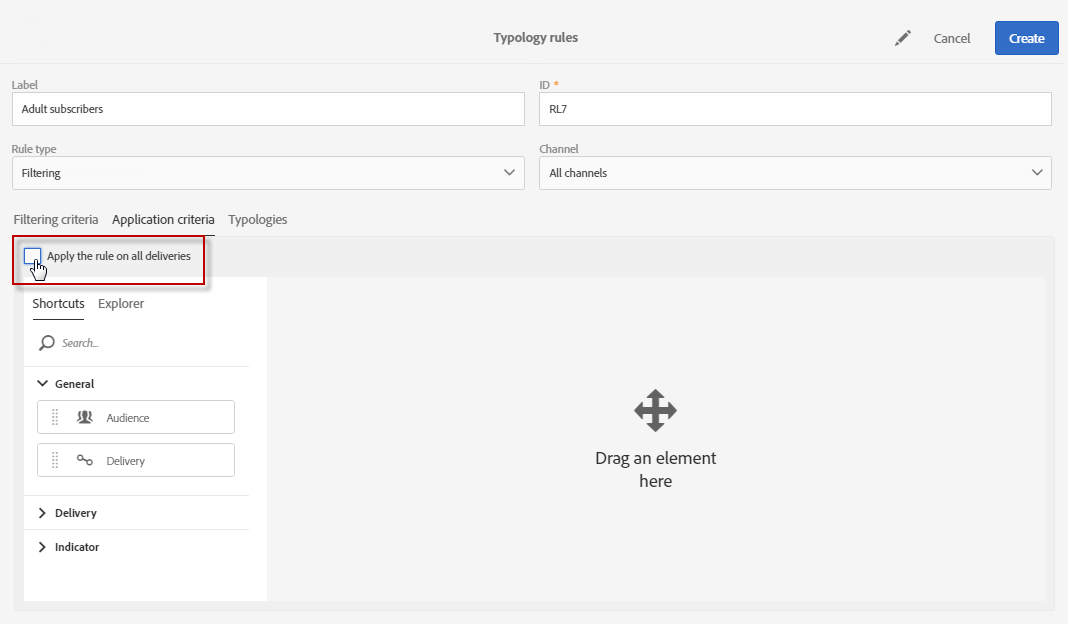
Task: Click the search magnifier icon
Action: (x=46, y=343)
